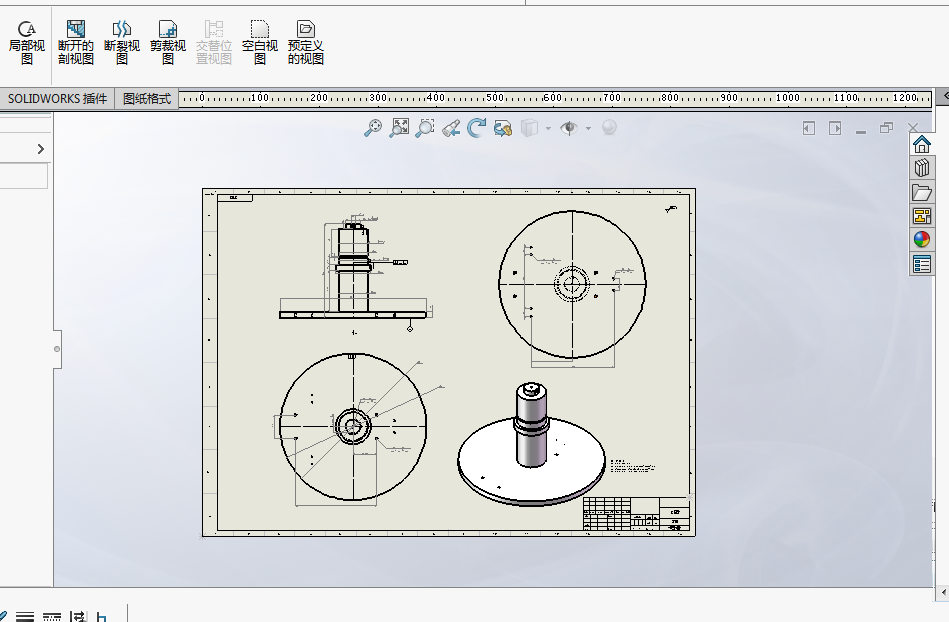Expand the hide/show items dropdown arrow
Screen dimensions: 949x622
click(588, 128)
